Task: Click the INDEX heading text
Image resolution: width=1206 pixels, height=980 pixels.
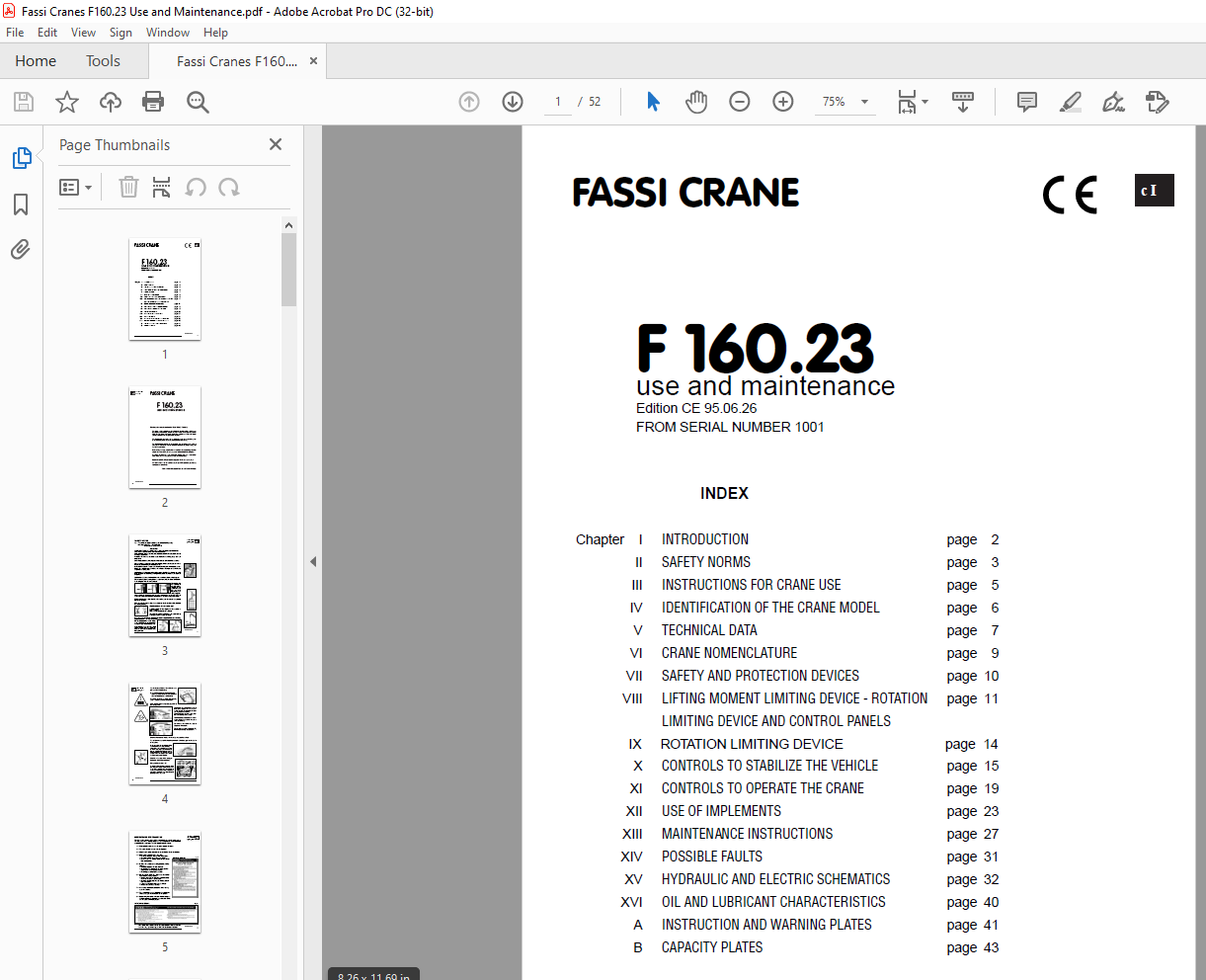Action: 724,493
